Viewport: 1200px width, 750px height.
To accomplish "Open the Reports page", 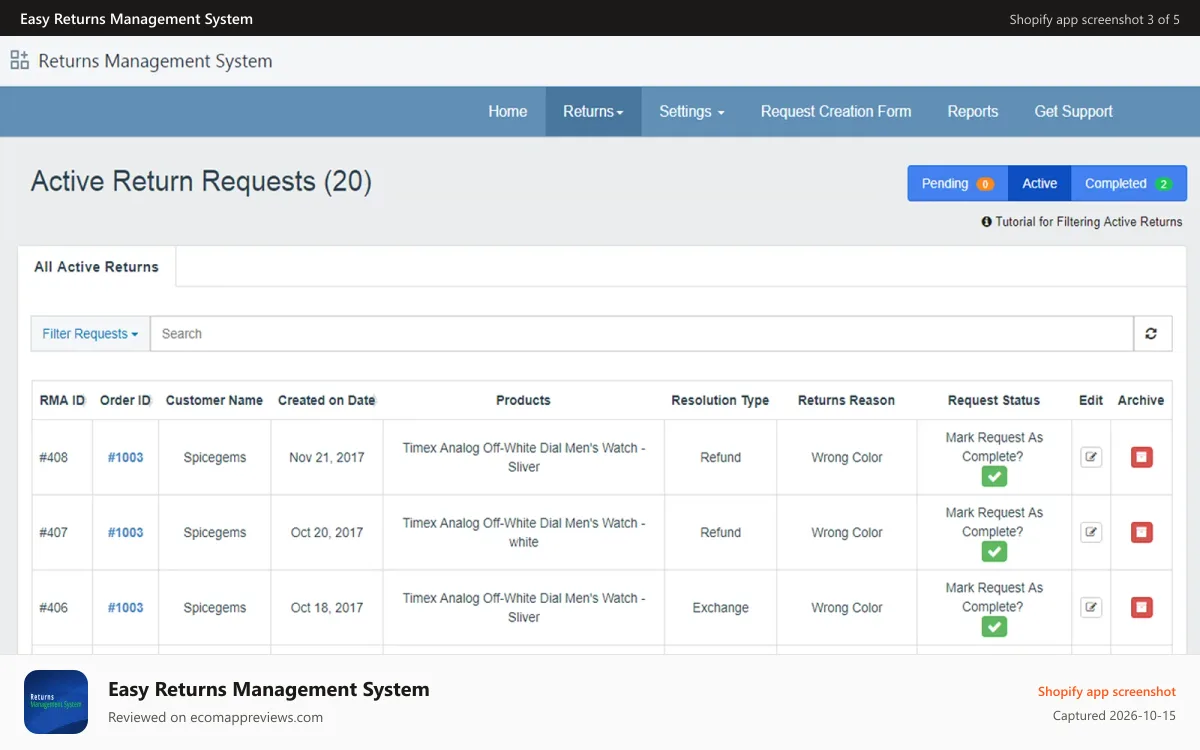I will 973,111.
